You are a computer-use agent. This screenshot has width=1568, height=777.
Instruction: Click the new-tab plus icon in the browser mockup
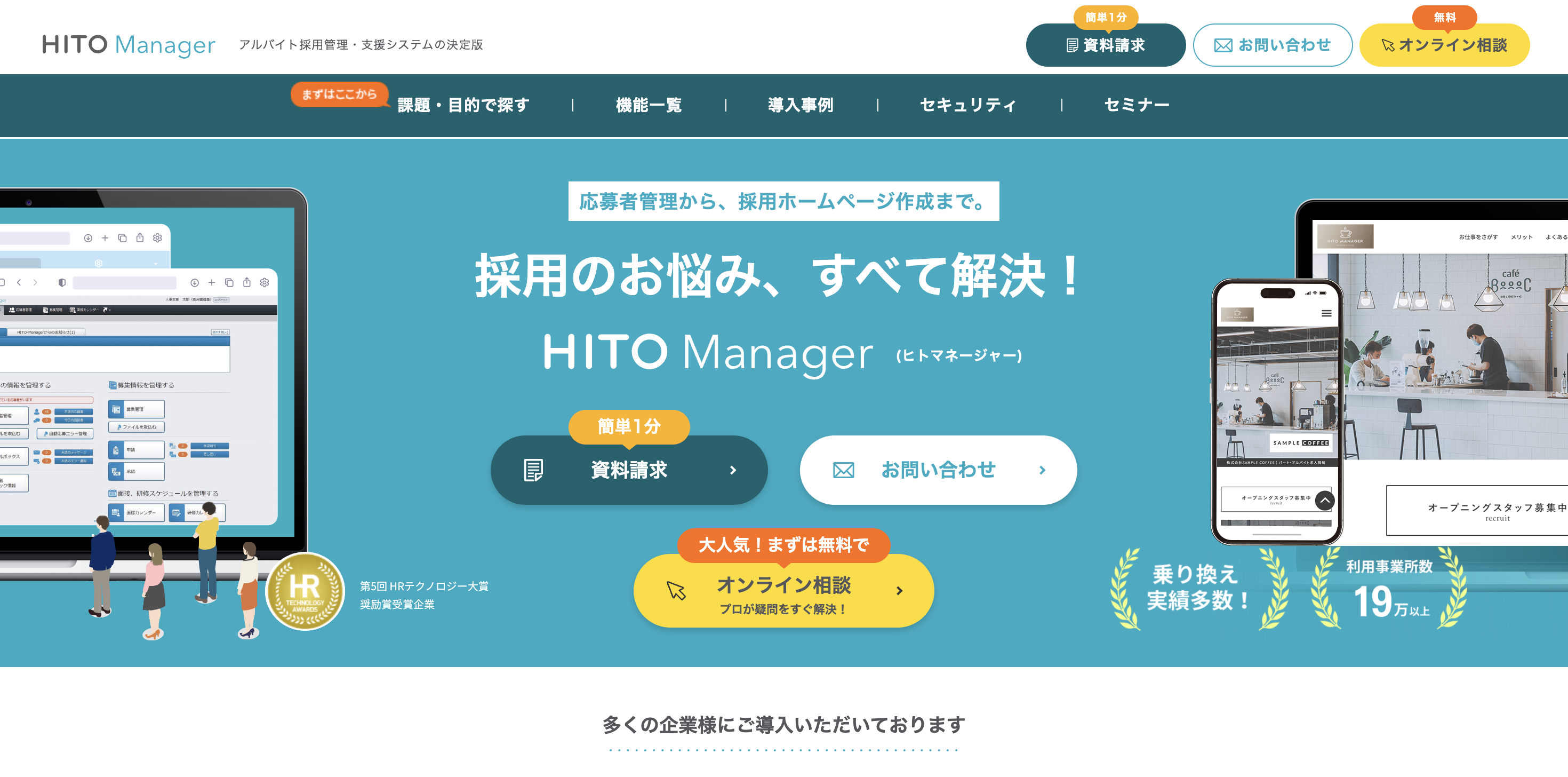(212, 283)
